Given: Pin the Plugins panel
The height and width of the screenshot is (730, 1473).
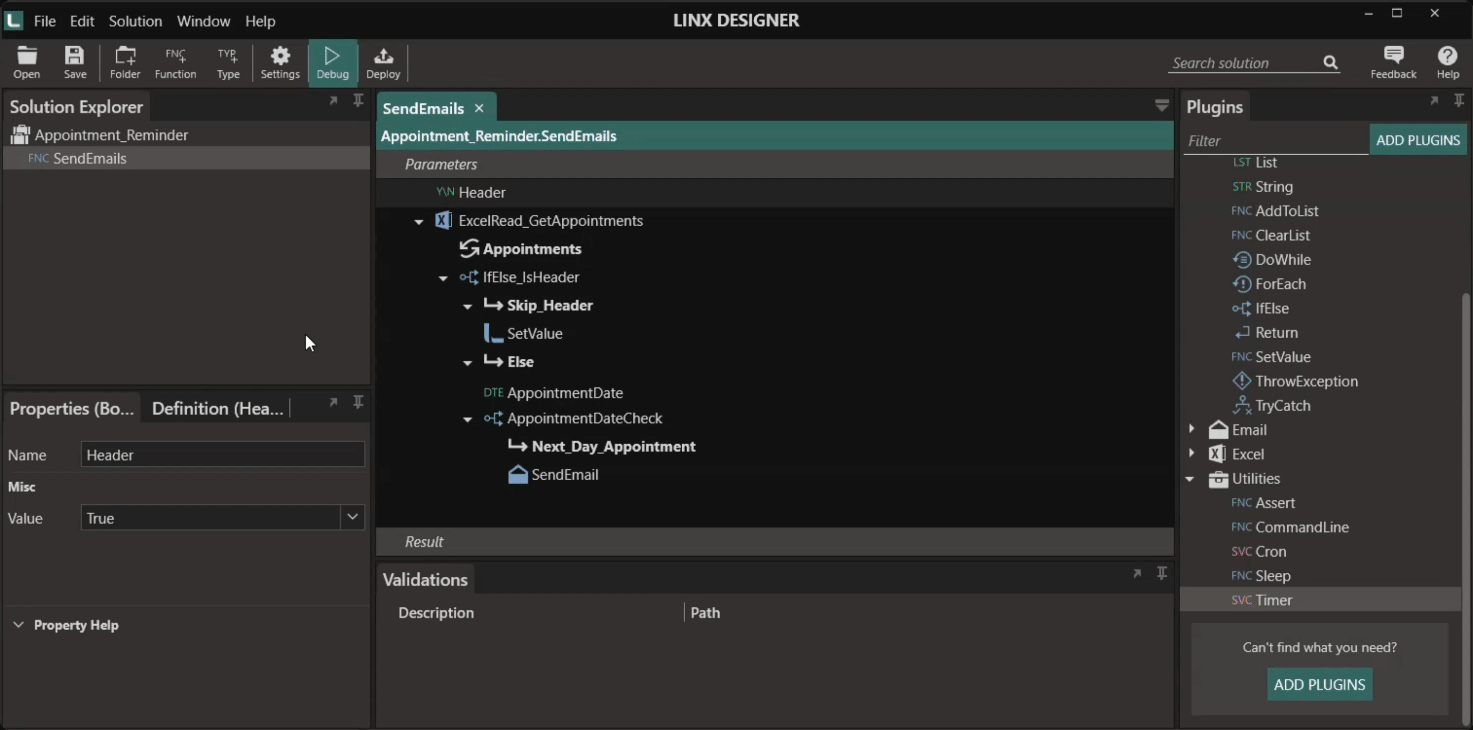Looking at the screenshot, I should pos(1459,101).
